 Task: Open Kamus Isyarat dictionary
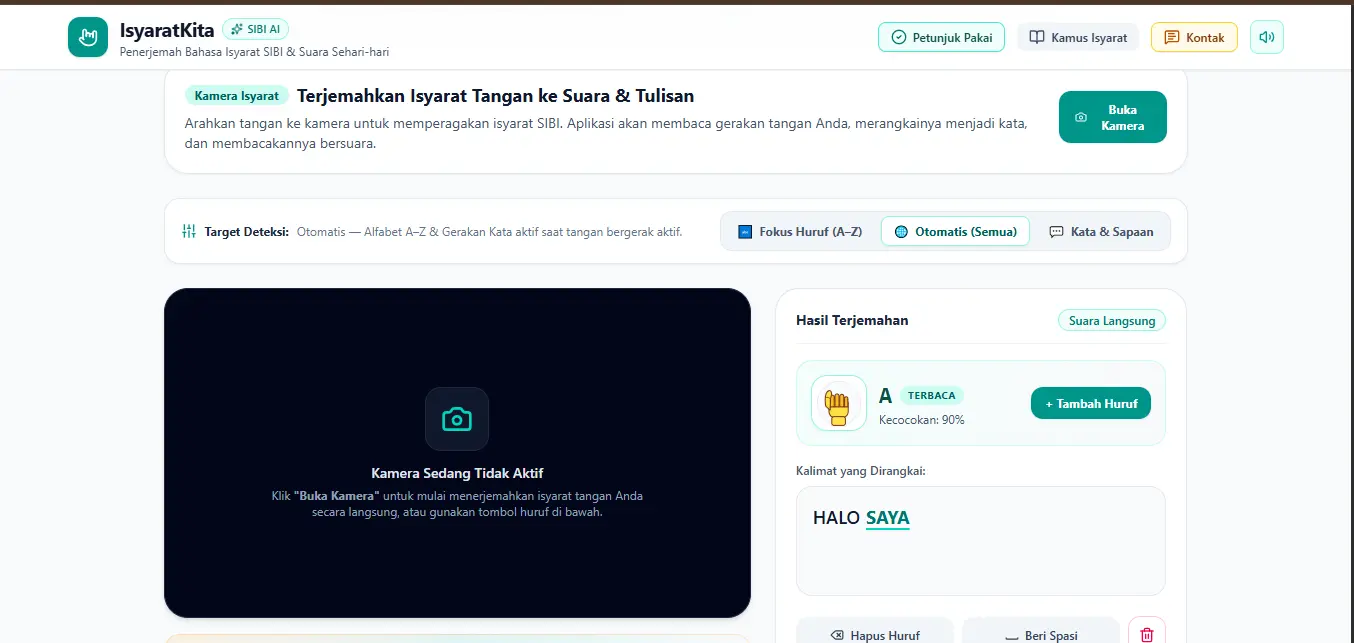point(1078,37)
